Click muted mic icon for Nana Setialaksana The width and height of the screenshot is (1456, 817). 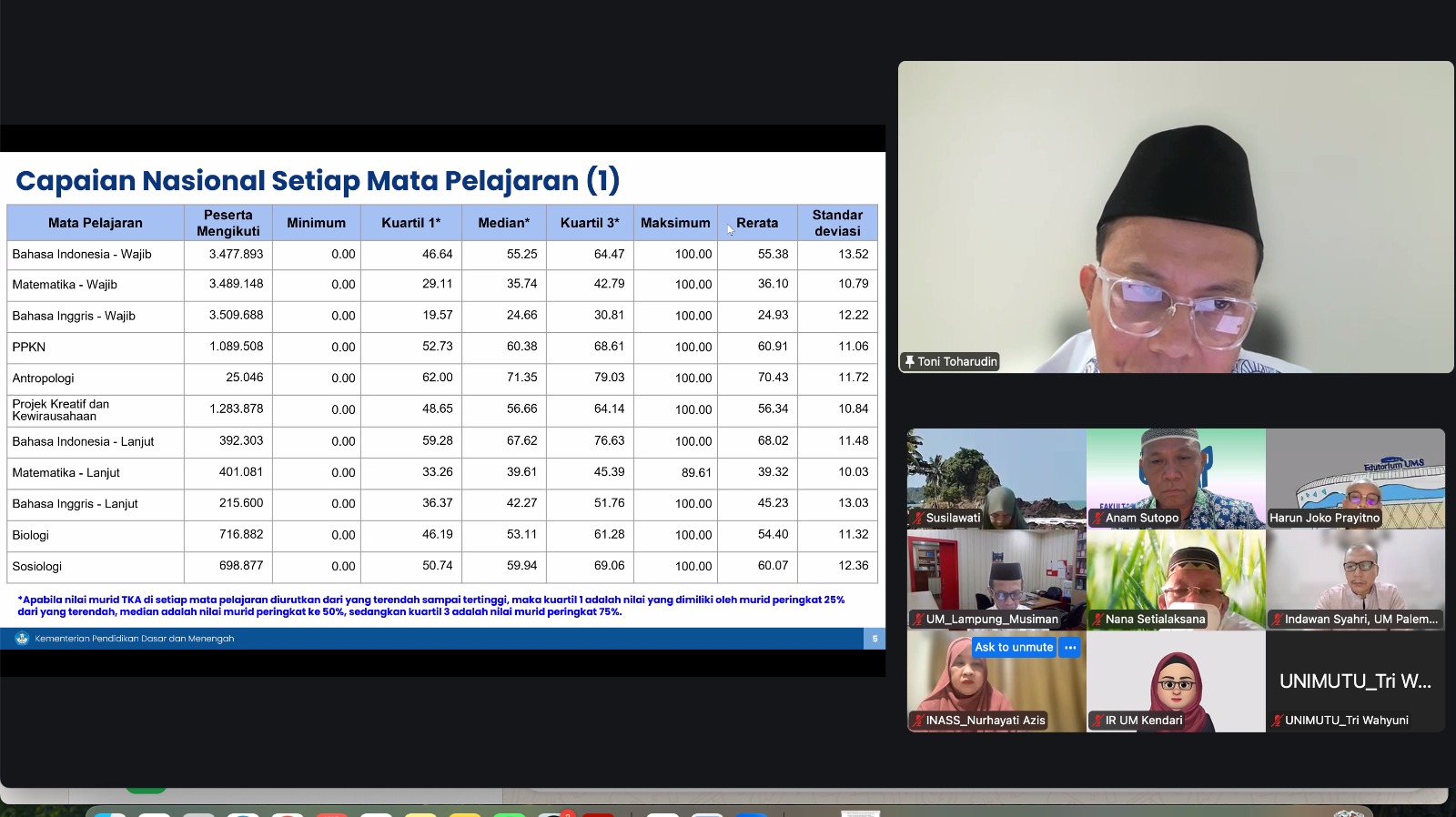pos(1097,620)
